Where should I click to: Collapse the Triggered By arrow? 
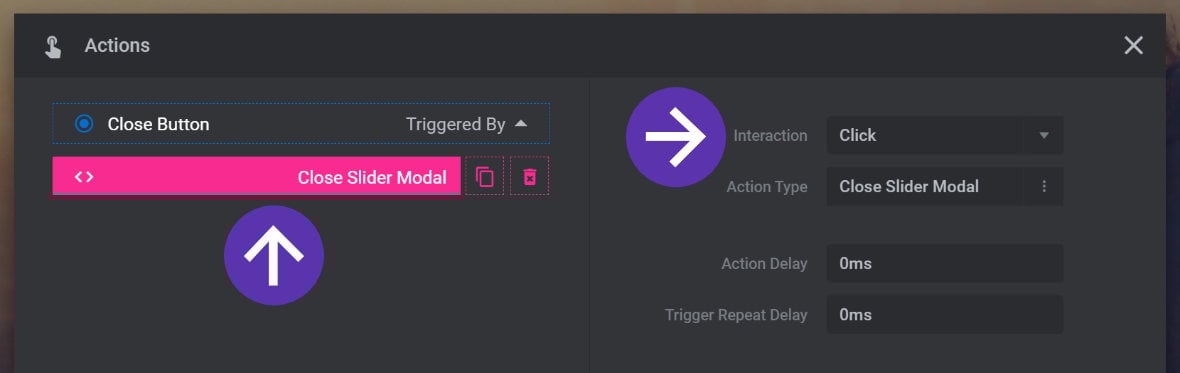click(521, 124)
